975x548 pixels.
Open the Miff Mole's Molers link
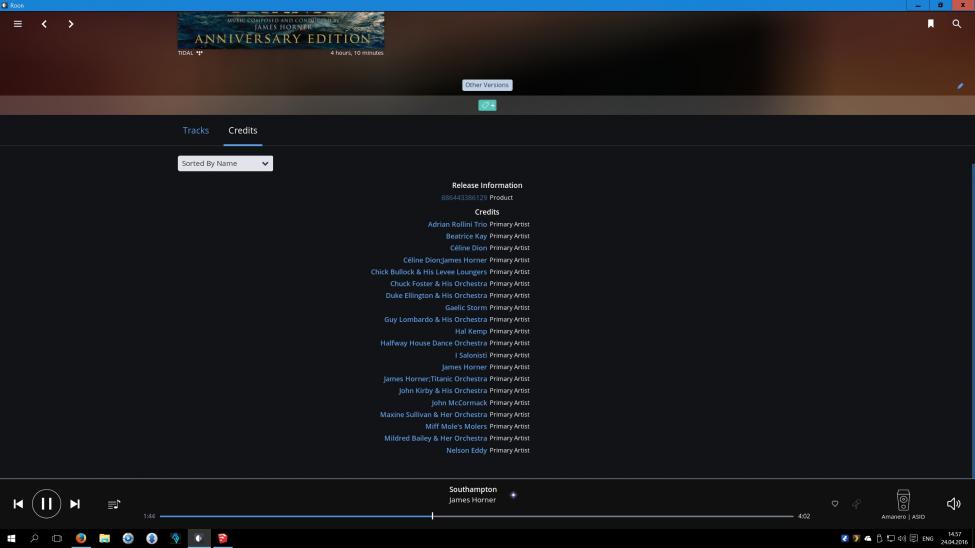coord(456,427)
